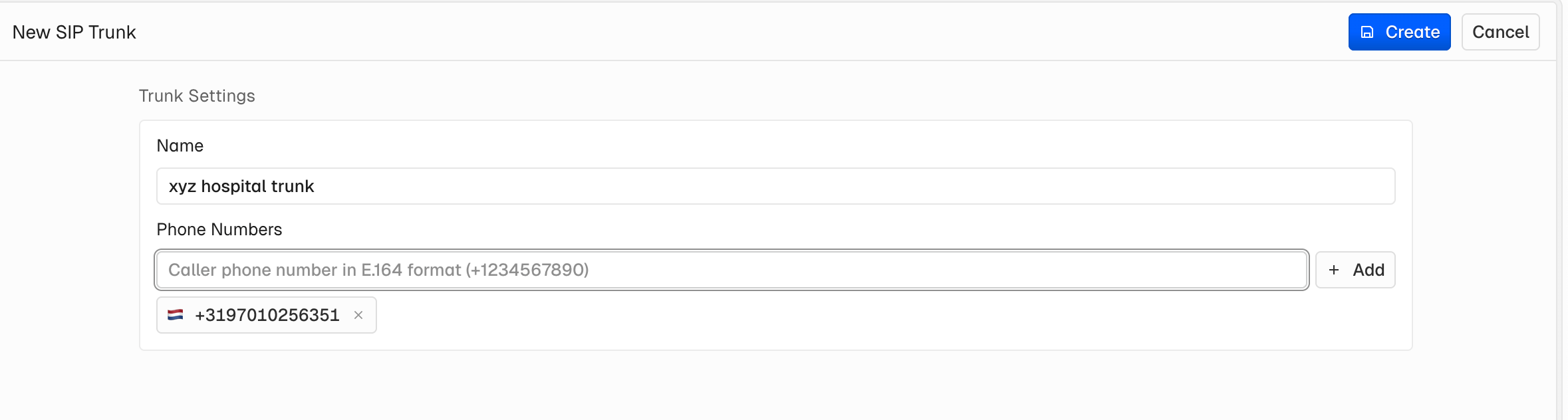
Task: Select the xyz hospital trunk text
Action: click(x=242, y=186)
